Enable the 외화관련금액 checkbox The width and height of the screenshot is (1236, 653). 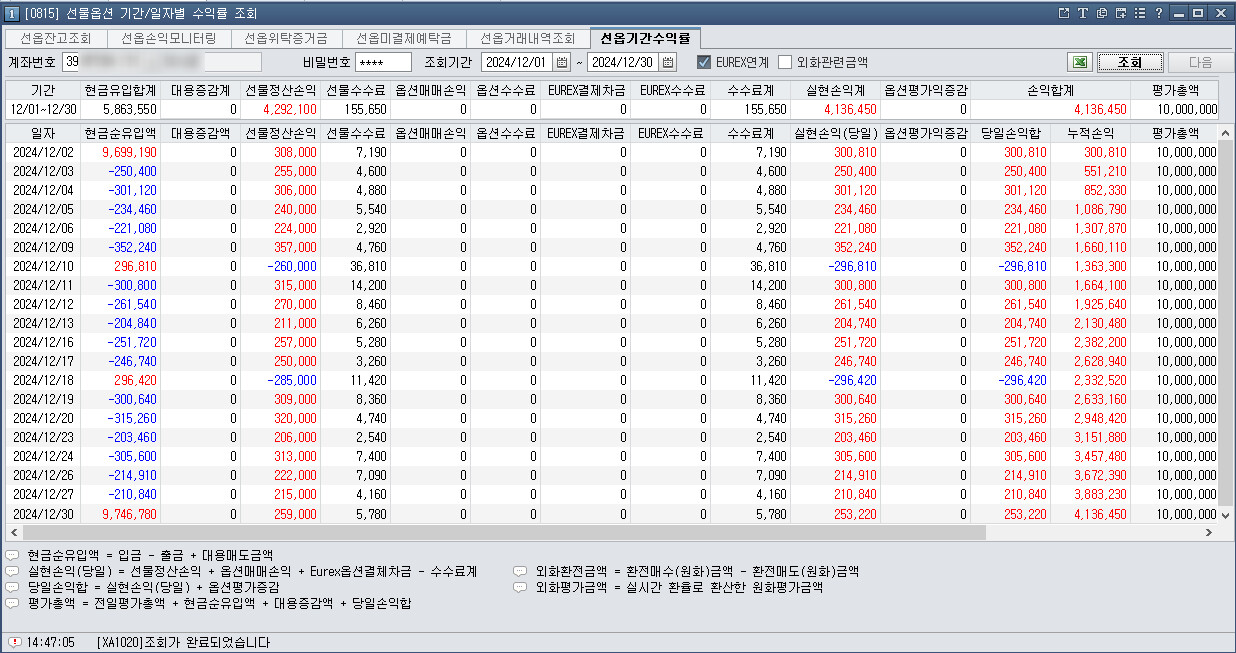point(785,62)
